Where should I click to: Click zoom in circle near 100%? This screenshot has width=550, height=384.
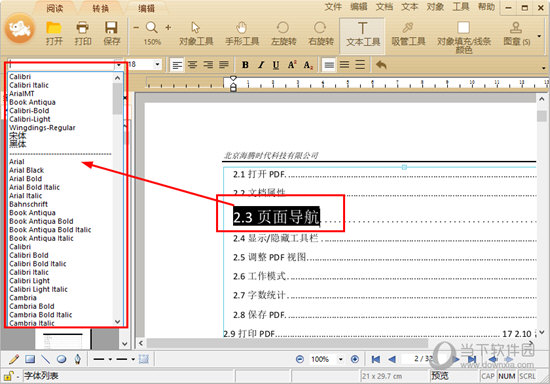pyautogui.click(x=355, y=359)
